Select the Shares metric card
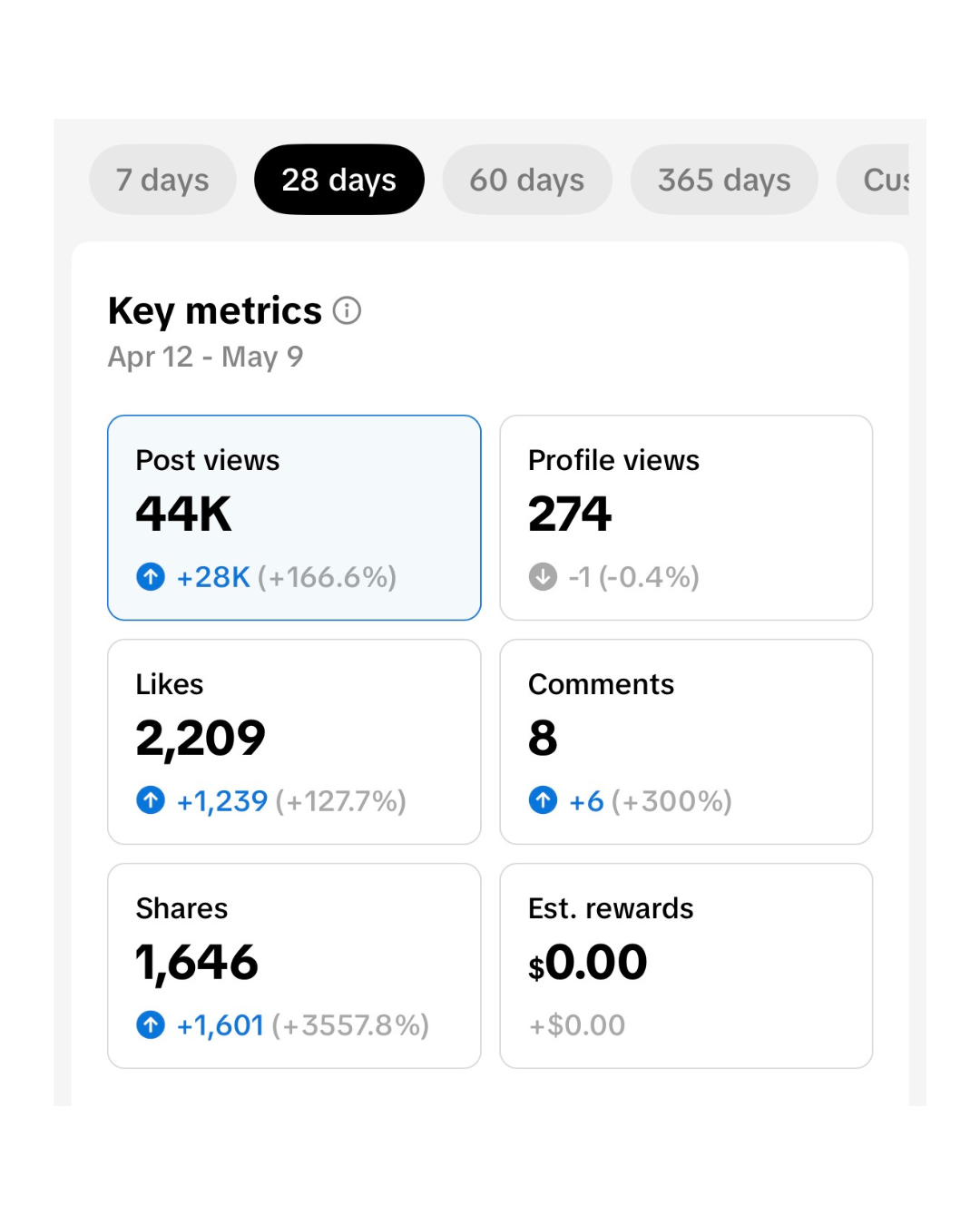980x1225 pixels. click(x=294, y=966)
